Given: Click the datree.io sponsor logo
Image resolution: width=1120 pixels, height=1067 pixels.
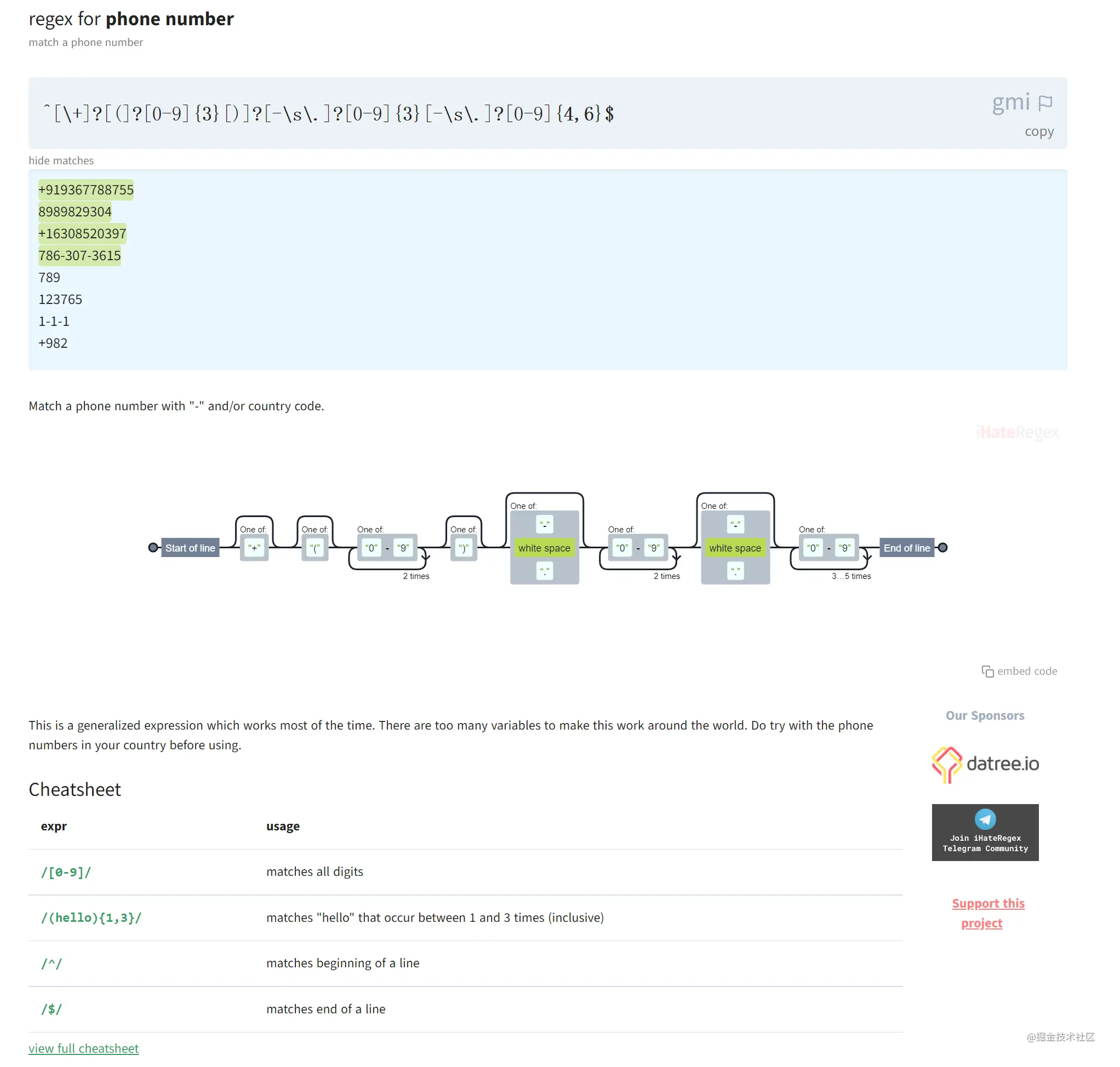Looking at the screenshot, I should (x=985, y=764).
